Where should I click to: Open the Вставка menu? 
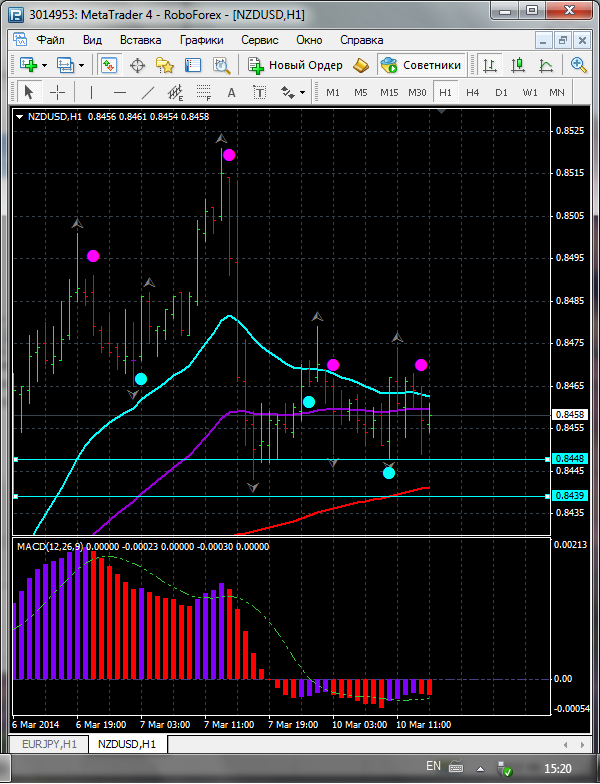point(140,40)
